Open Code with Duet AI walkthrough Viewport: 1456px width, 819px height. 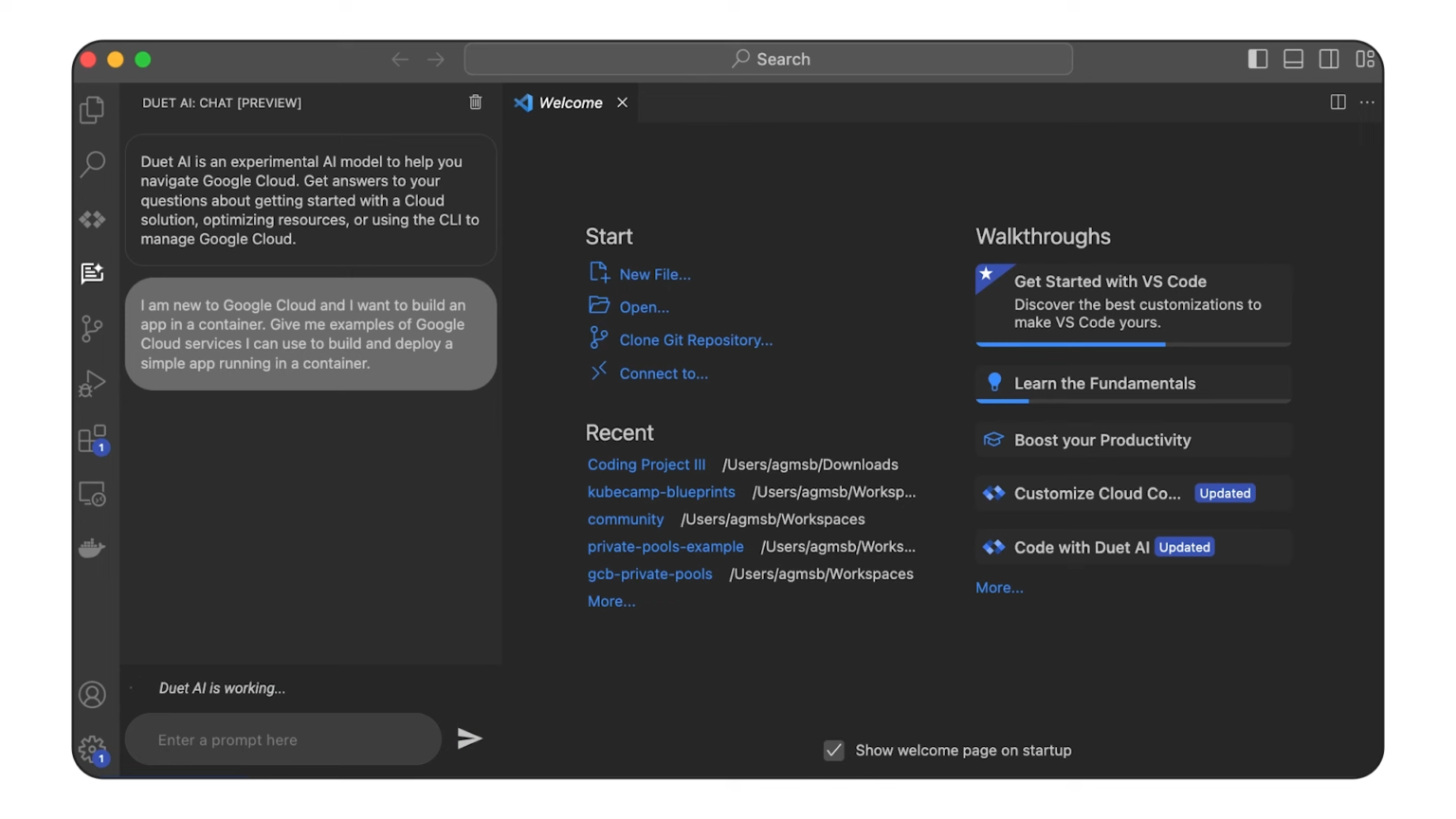click(x=1134, y=547)
